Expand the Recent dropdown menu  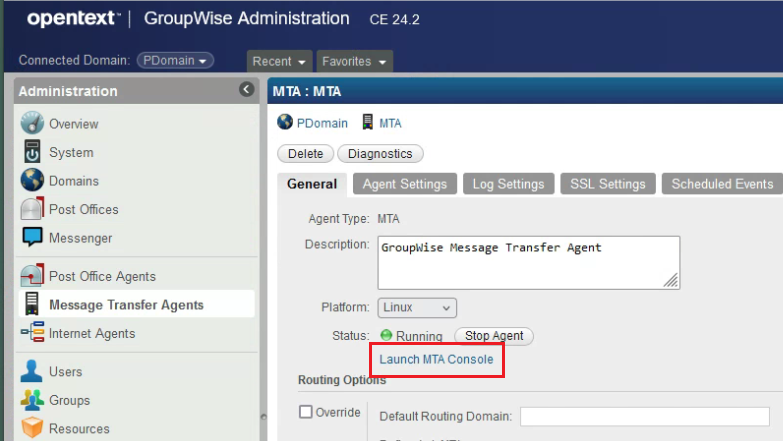(x=279, y=61)
